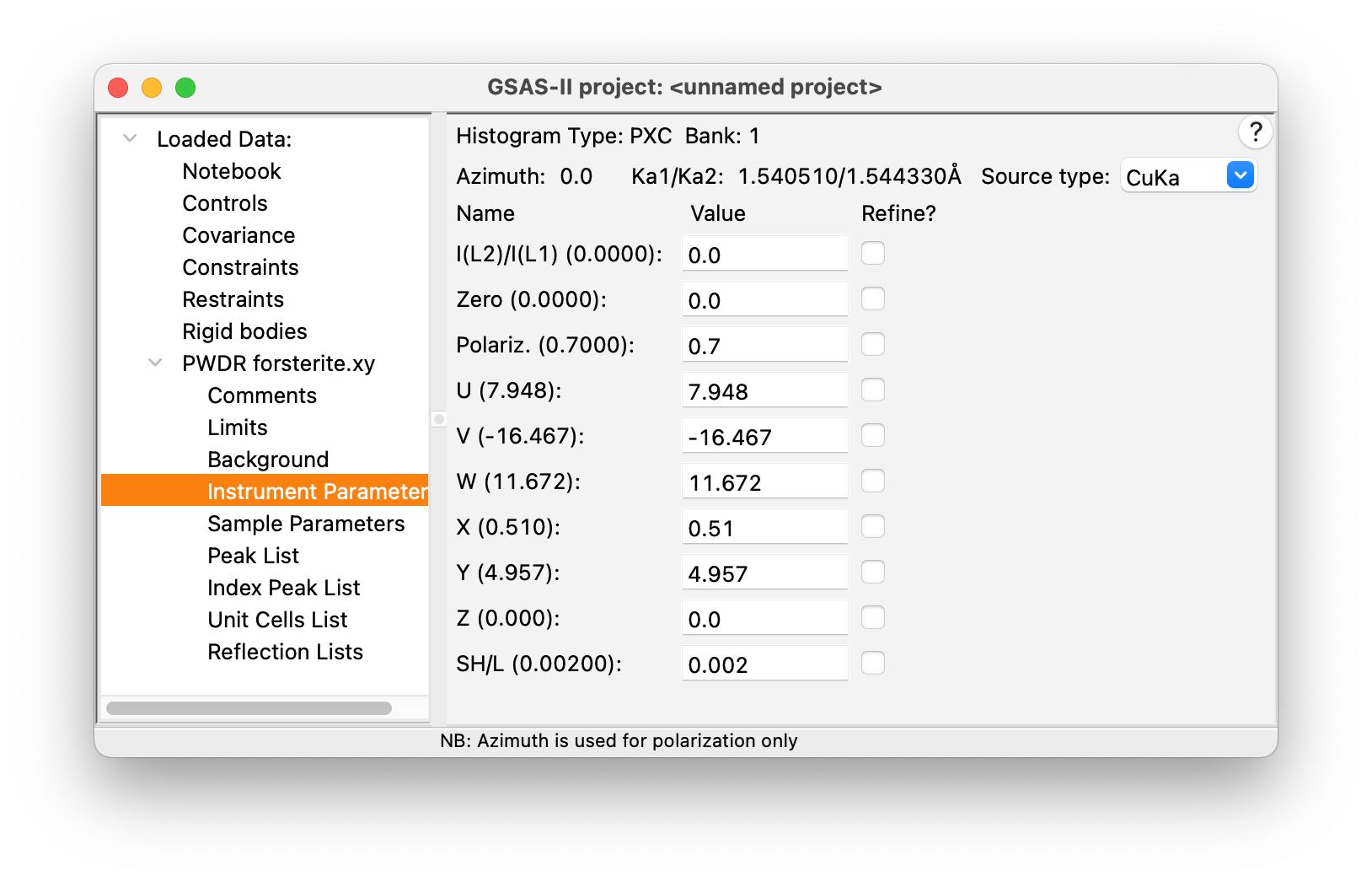Go to Reflection Lists entry
1372x882 pixels.
click(x=285, y=652)
